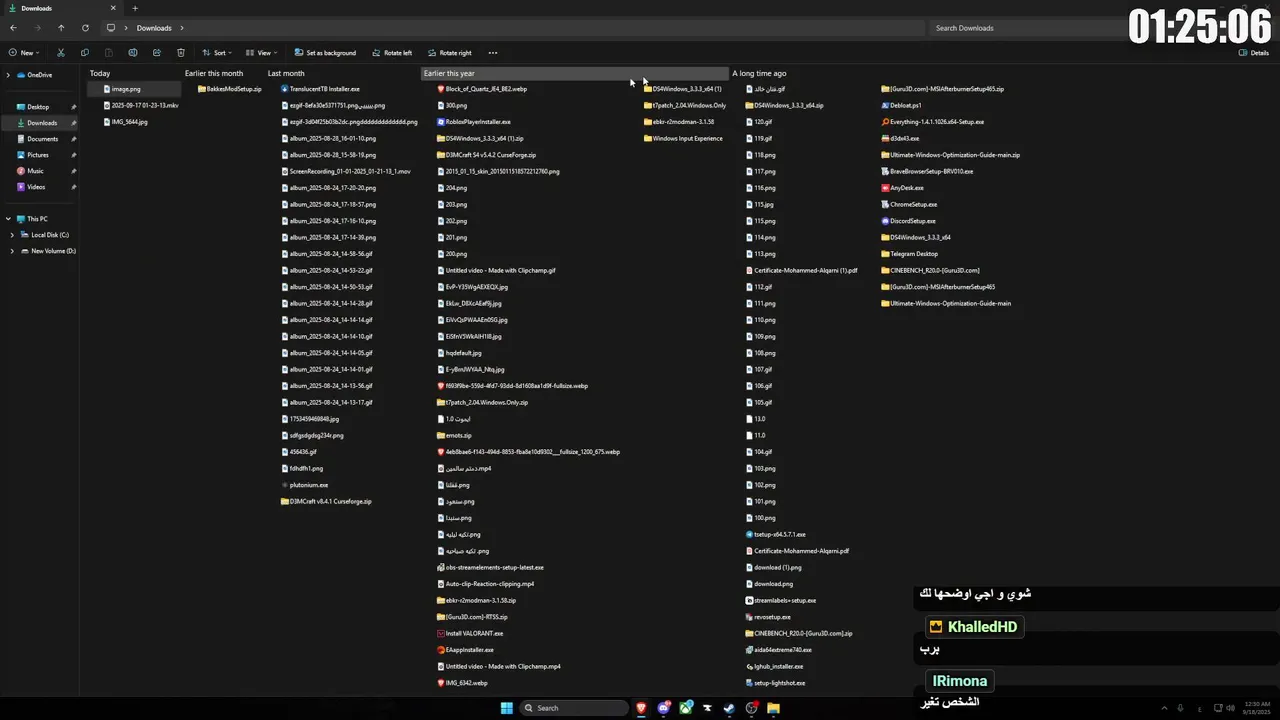Open File Explorer taskbar icon

(x=773, y=708)
